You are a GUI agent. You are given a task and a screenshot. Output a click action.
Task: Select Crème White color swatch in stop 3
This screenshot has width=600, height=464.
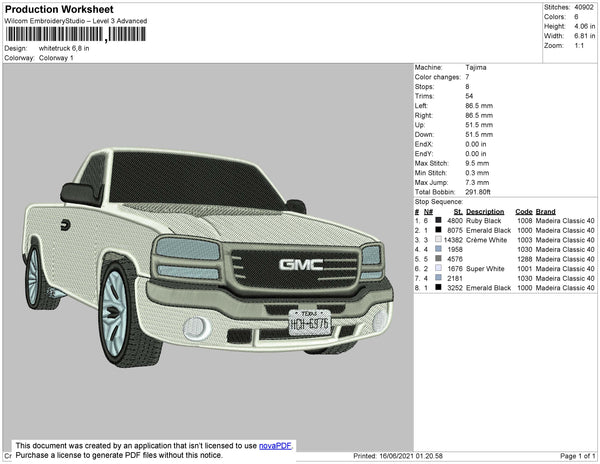point(439,239)
